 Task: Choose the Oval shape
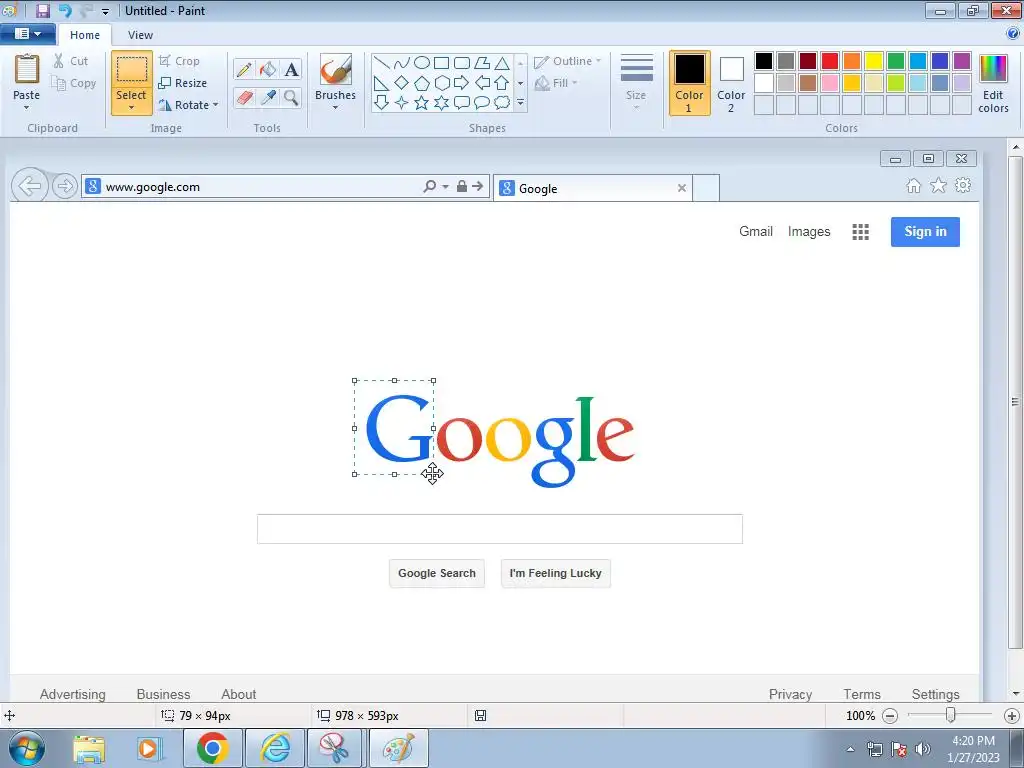(422, 63)
